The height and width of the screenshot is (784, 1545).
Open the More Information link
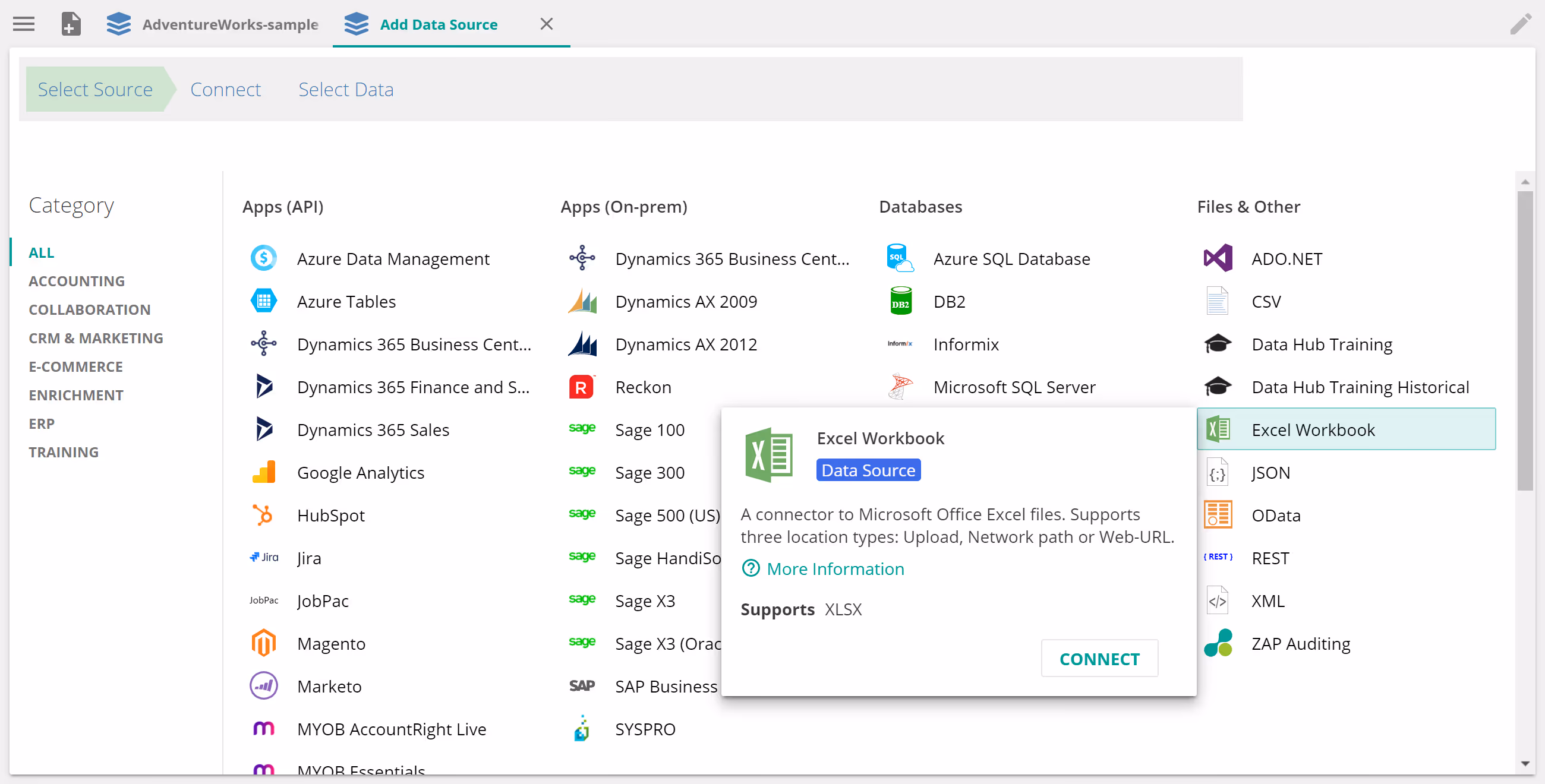tap(834, 568)
